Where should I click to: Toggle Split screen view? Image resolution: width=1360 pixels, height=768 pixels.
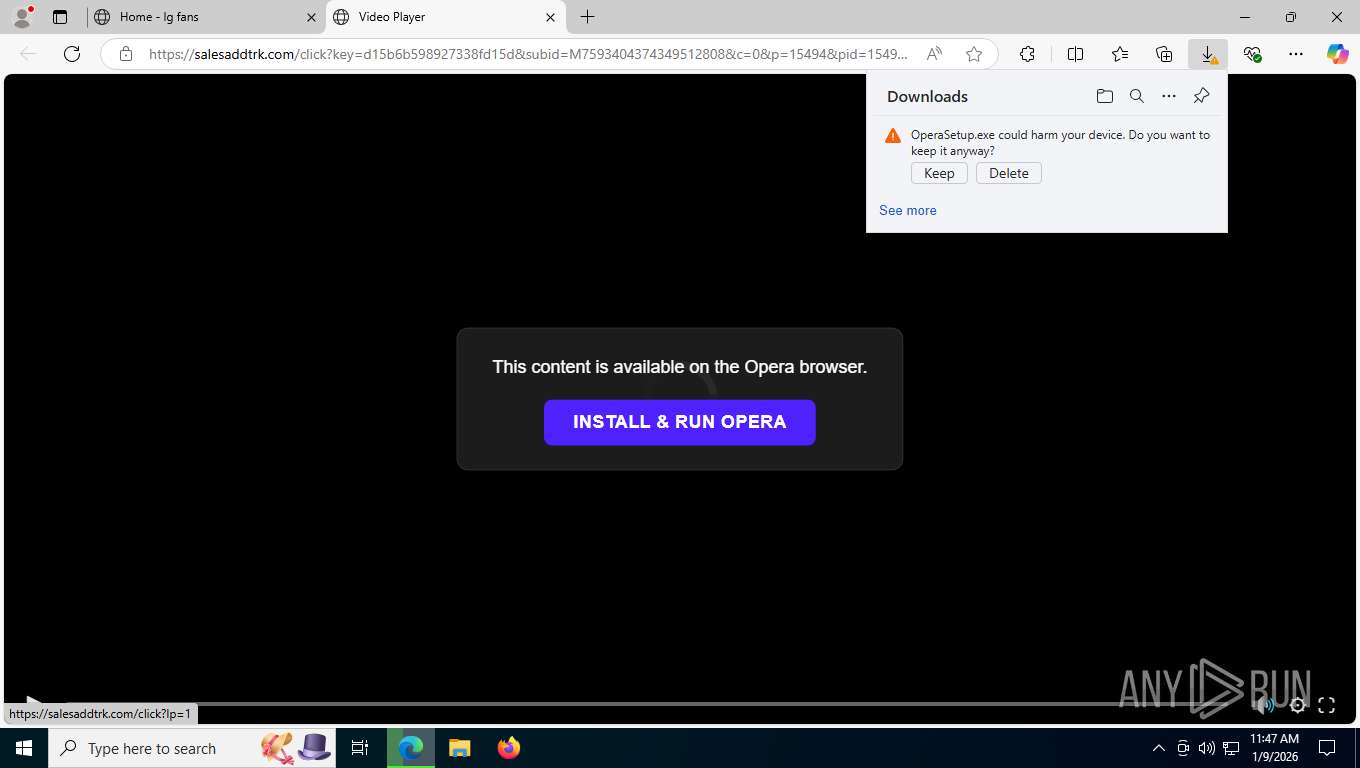tap(1075, 54)
